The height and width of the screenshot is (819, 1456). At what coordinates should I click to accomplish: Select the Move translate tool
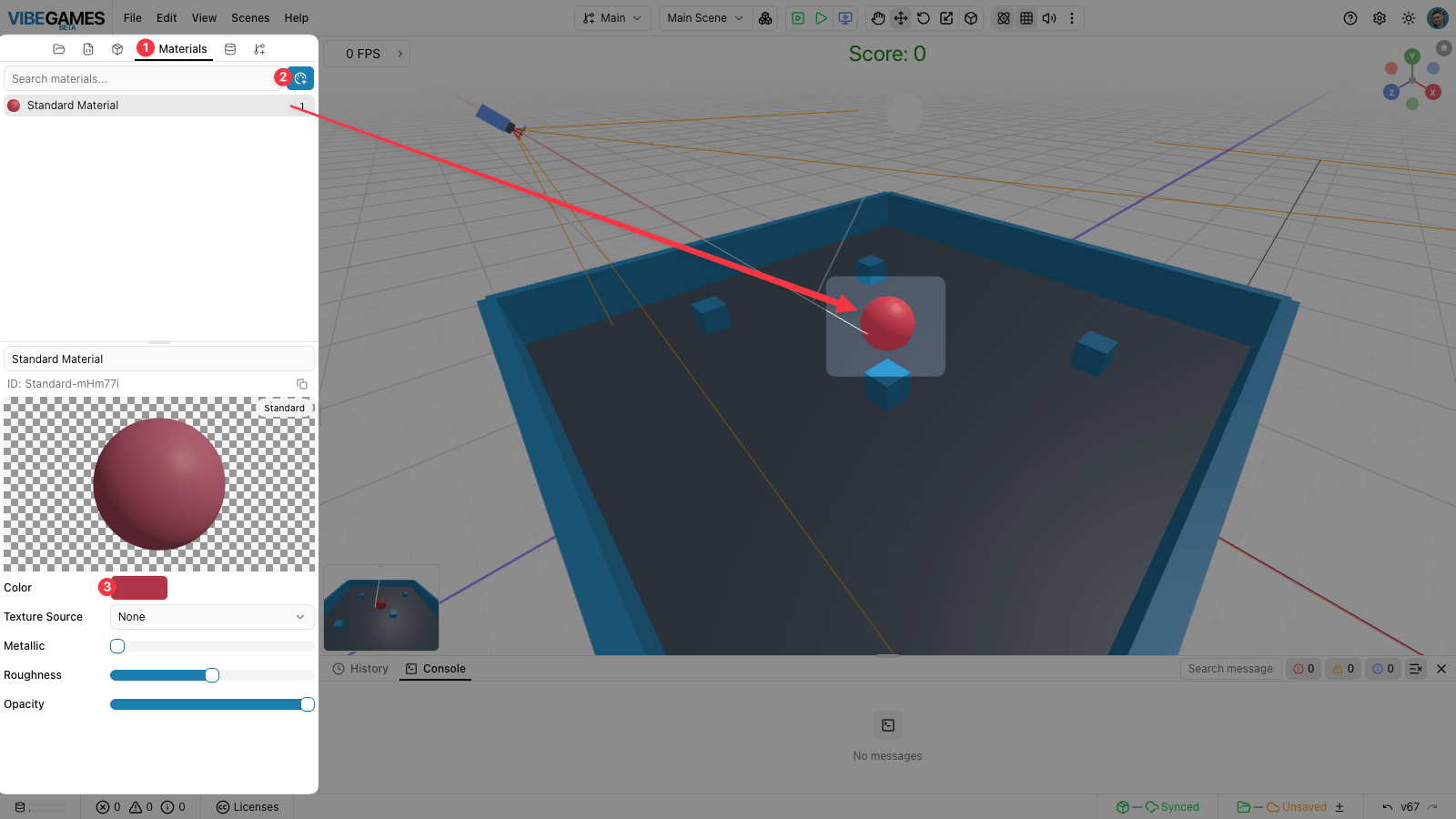[901, 18]
